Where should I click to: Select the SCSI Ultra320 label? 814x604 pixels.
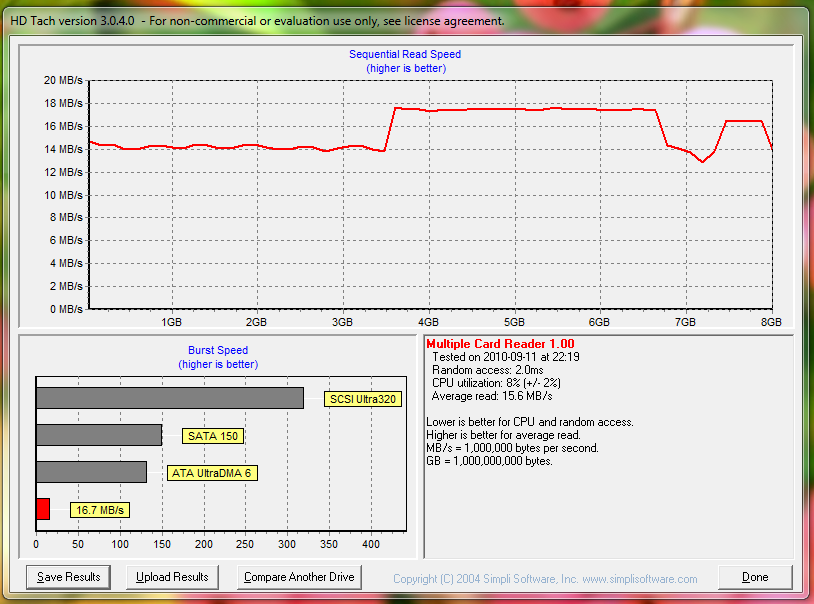click(363, 399)
